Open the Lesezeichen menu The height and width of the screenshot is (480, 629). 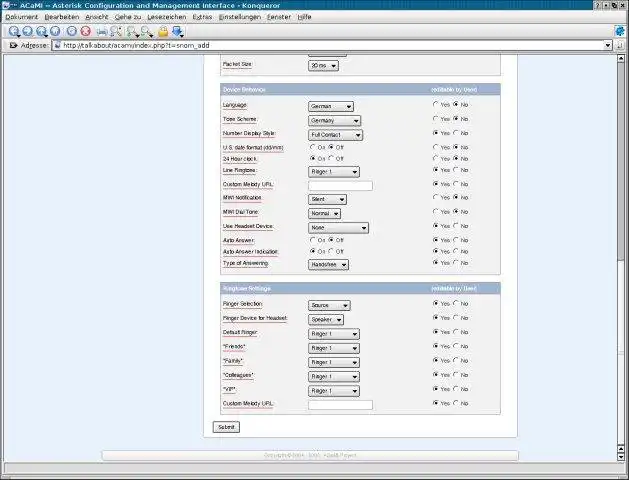(166, 17)
